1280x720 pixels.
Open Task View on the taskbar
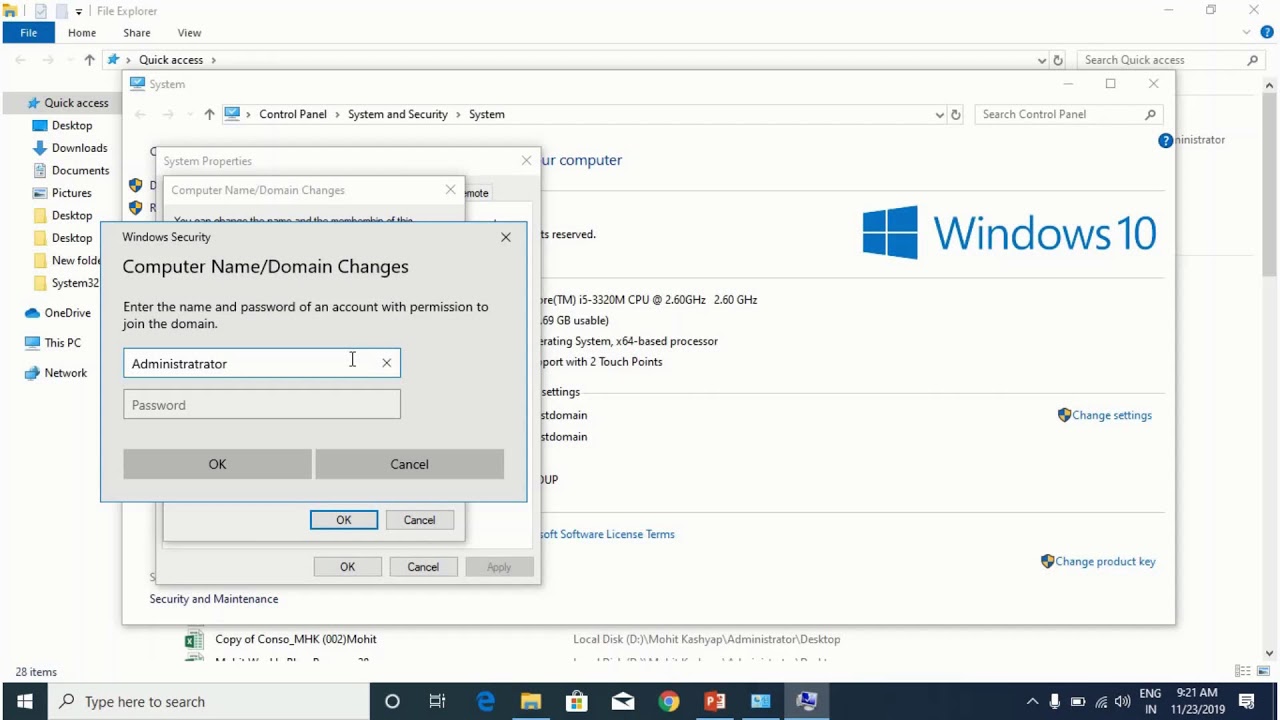click(437, 701)
